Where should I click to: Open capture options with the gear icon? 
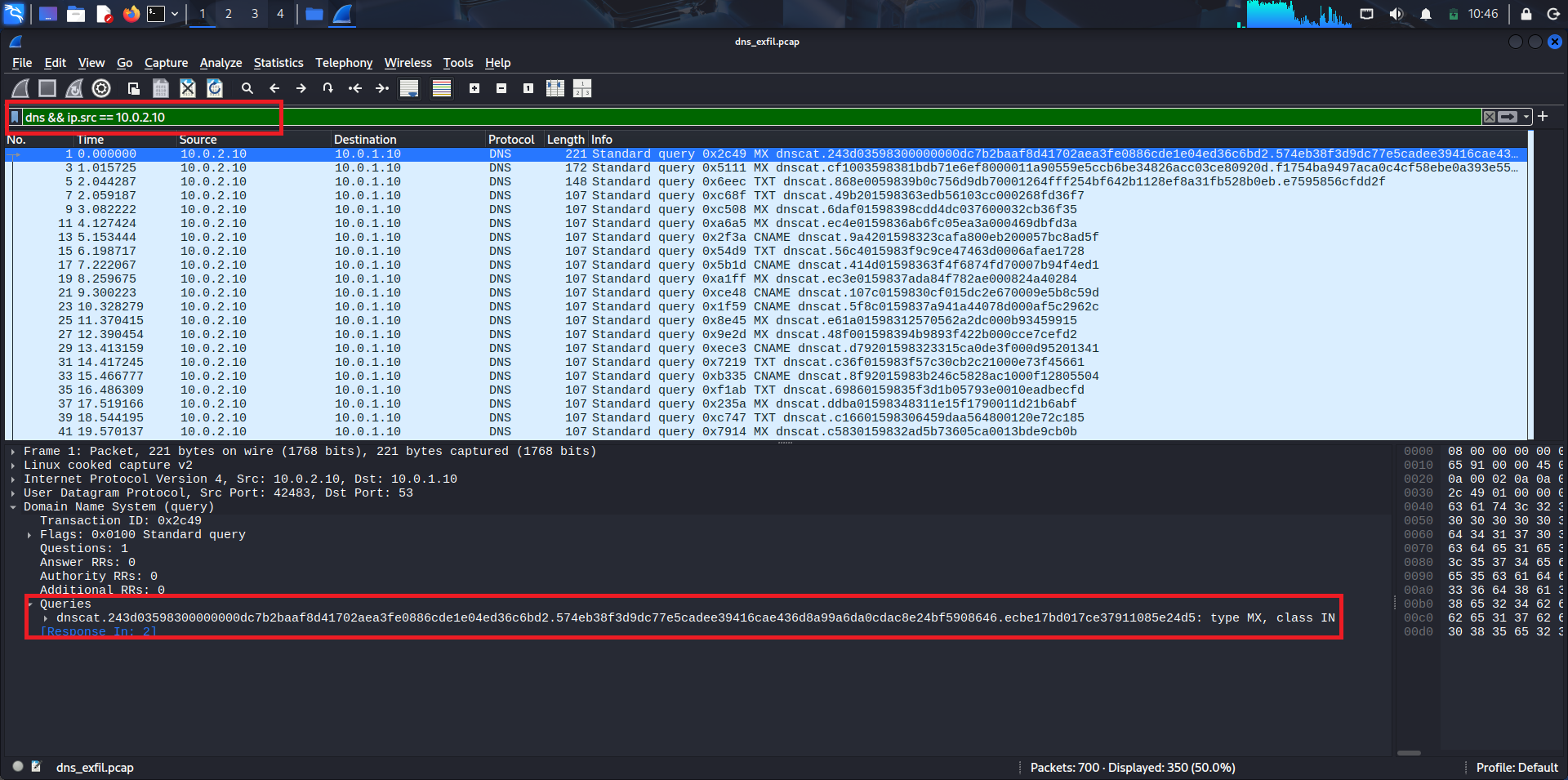click(x=101, y=88)
